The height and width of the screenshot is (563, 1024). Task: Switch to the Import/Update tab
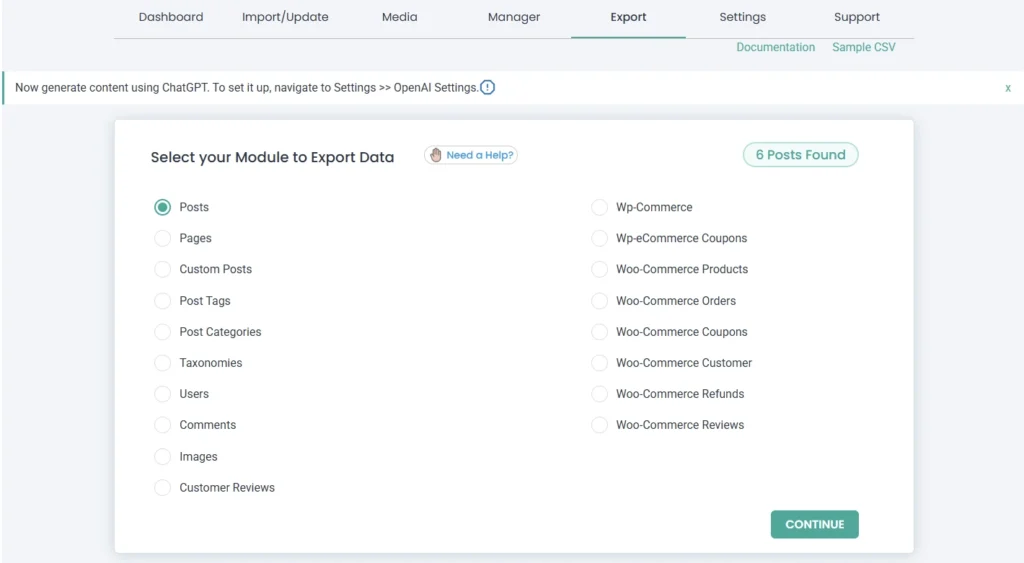(x=285, y=17)
